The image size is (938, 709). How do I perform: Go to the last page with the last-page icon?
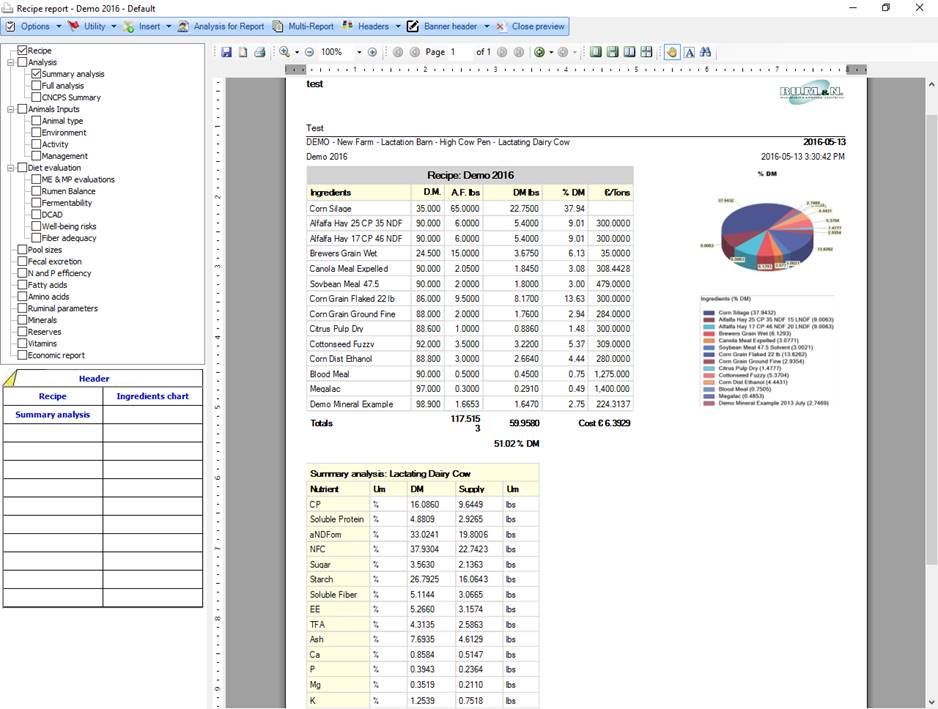tap(519, 52)
